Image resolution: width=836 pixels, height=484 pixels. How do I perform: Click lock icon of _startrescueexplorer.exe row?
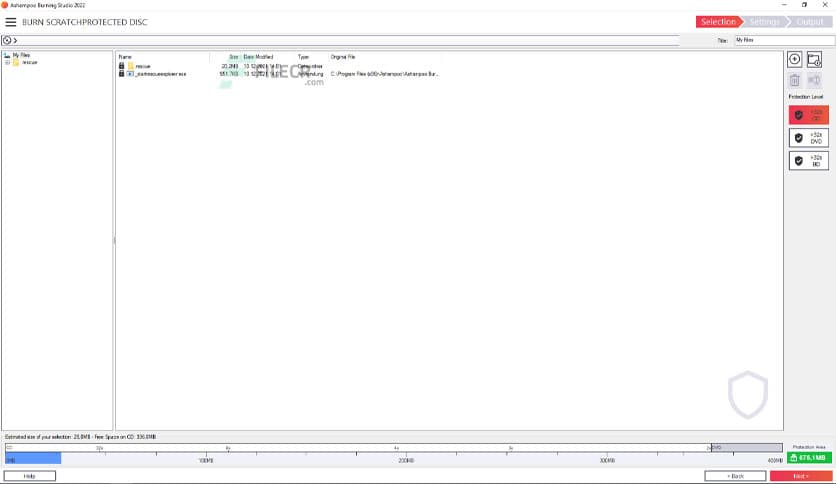121,74
